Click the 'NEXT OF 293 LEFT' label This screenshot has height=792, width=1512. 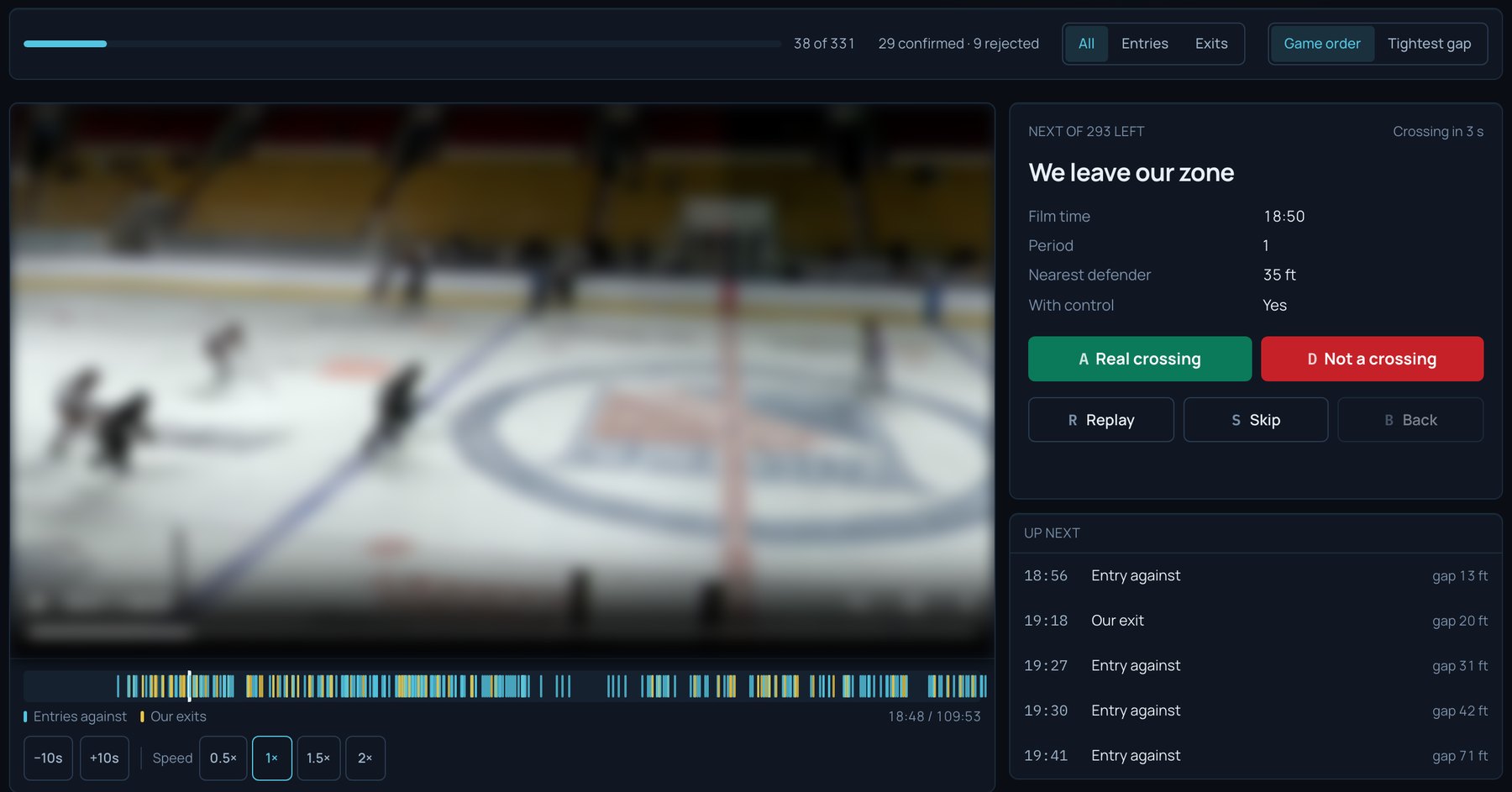(1086, 132)
